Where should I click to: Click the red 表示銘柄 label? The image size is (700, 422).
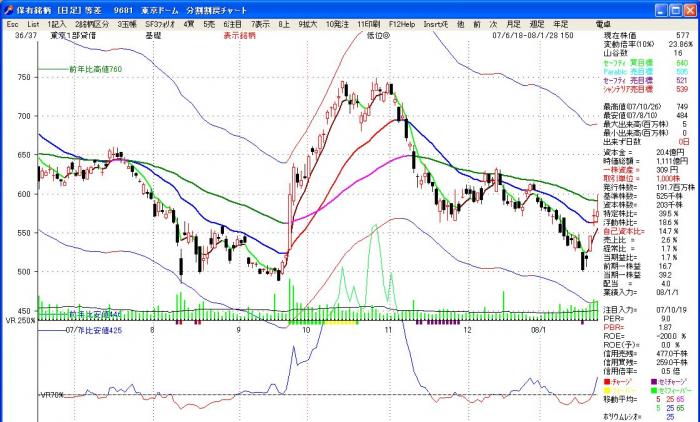click(x=237, y=33)
